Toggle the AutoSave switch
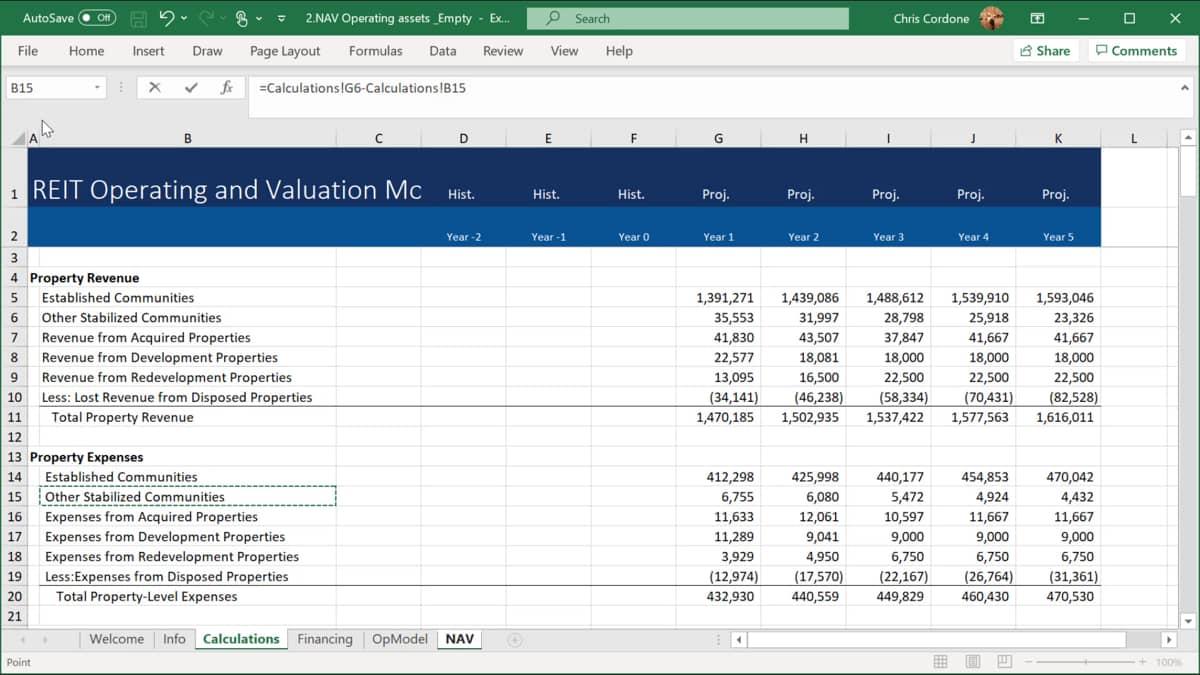Screen dimensions: 1200x675 97,18
